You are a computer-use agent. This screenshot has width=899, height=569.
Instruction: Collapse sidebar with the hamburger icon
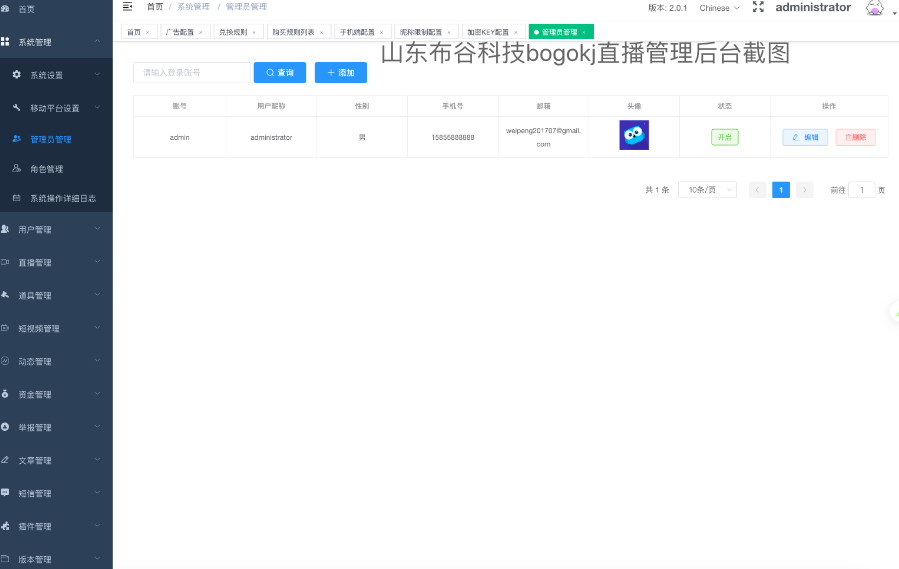click(x=127, y=7)
